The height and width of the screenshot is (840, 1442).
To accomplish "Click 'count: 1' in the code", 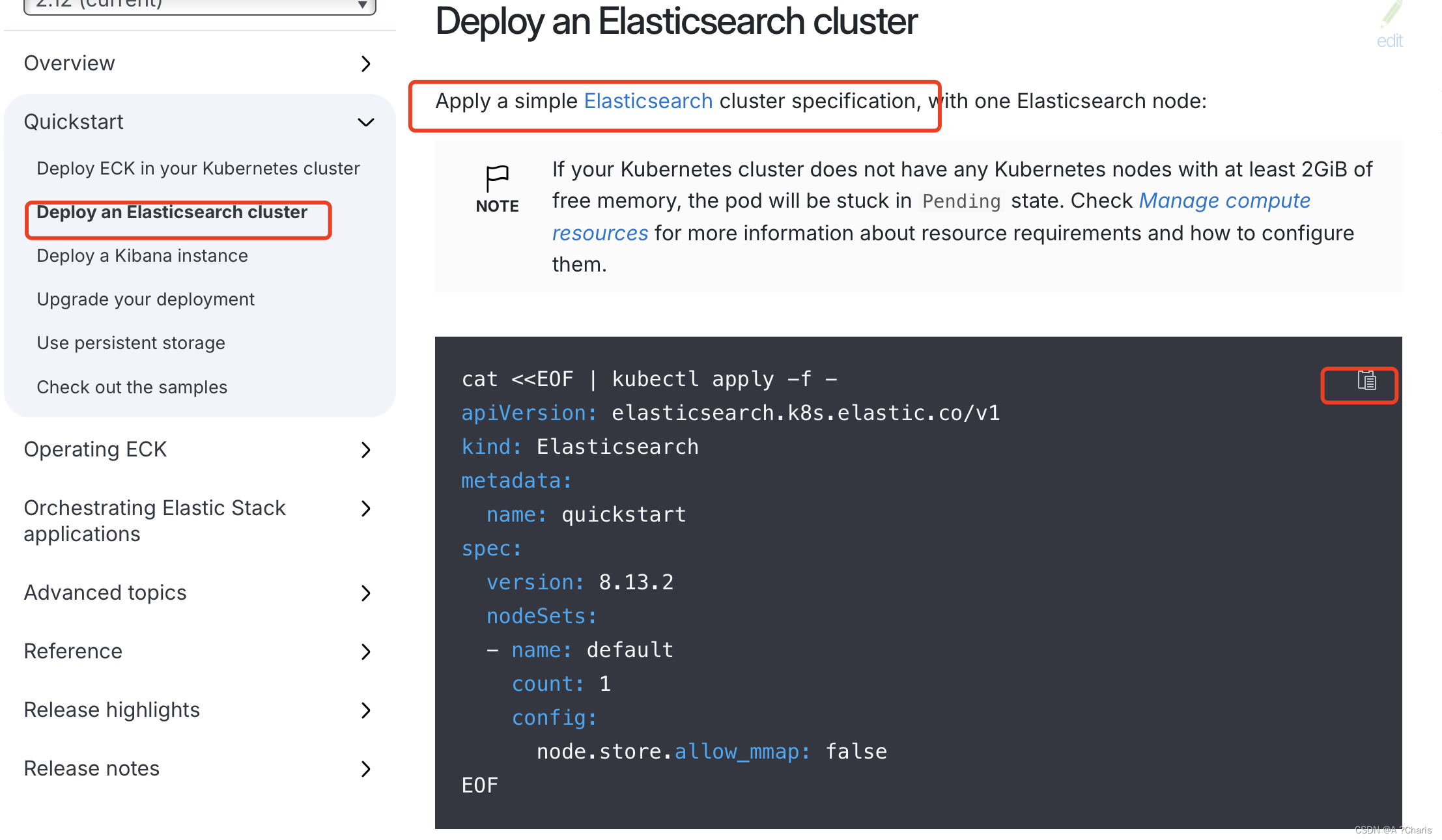I will (x=561, y=684).
